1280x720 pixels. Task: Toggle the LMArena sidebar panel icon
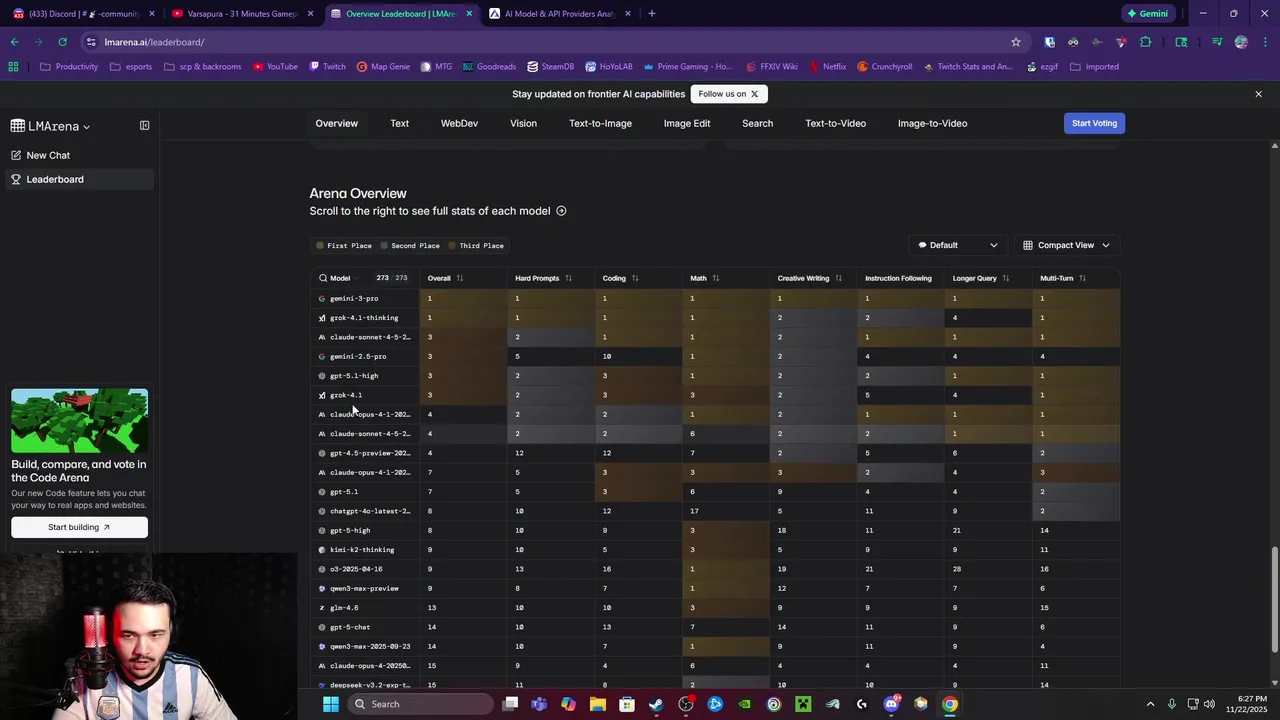pyautogui.click(x=144, y=126)
